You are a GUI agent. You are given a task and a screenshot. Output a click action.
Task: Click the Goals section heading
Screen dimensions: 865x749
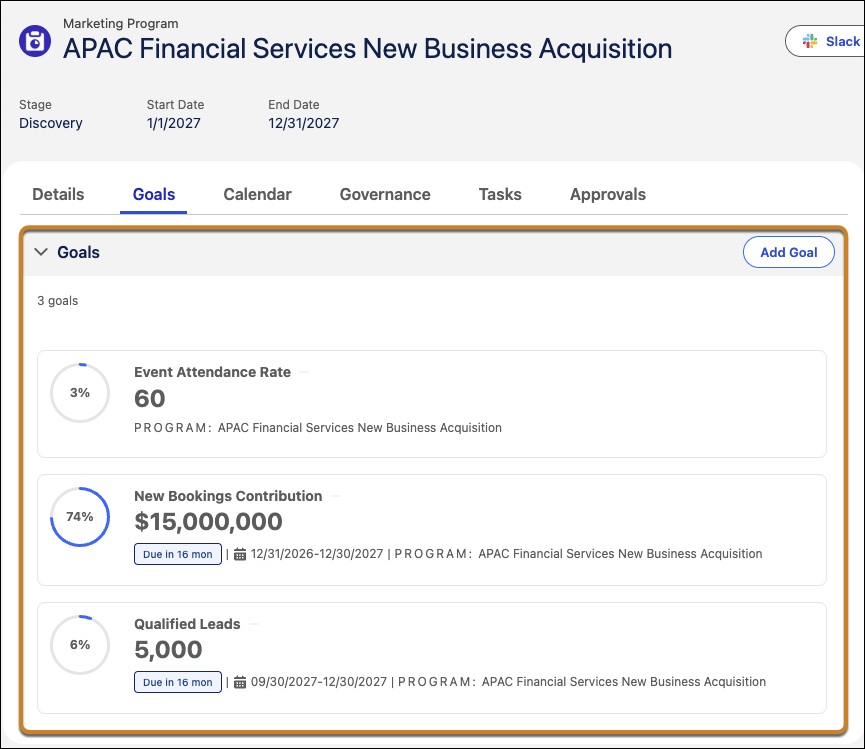click(x=78, y=252)
